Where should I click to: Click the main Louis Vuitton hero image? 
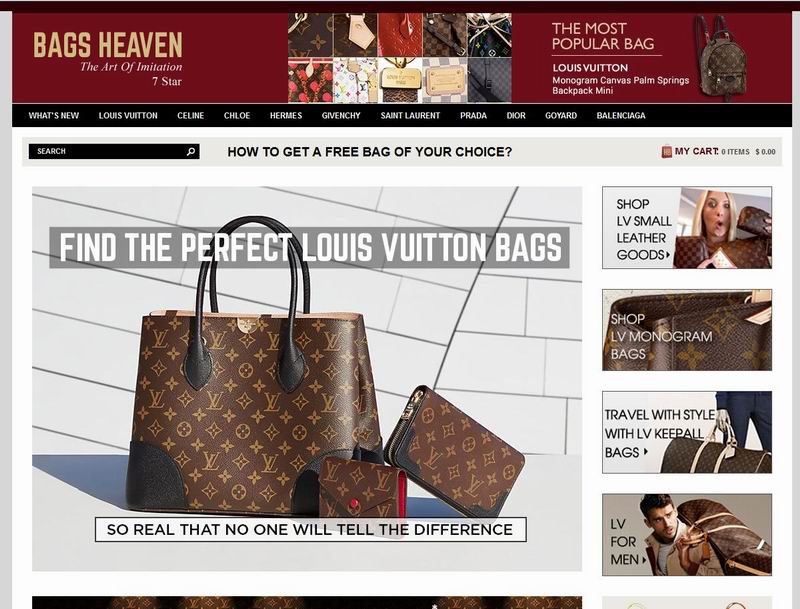[x=307, y=378]
